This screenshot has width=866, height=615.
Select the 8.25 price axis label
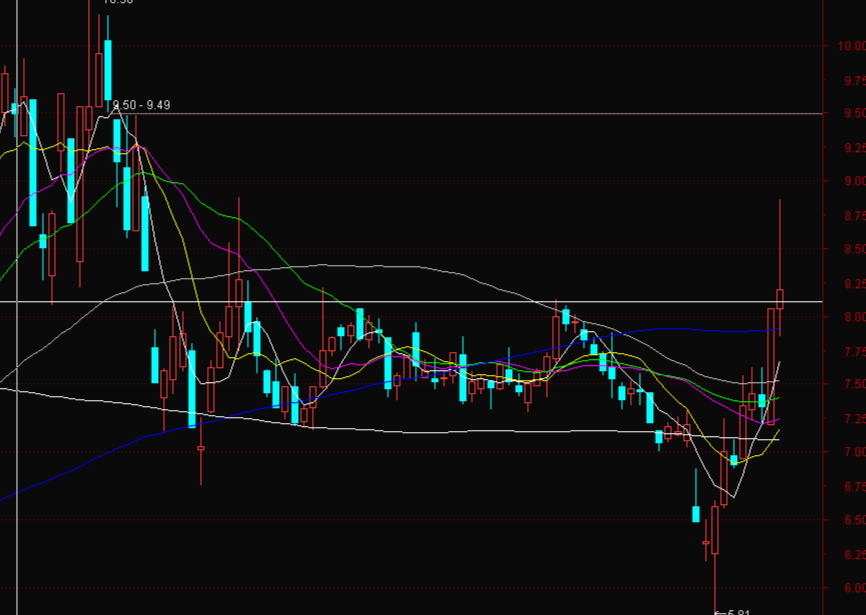point(854,284)
